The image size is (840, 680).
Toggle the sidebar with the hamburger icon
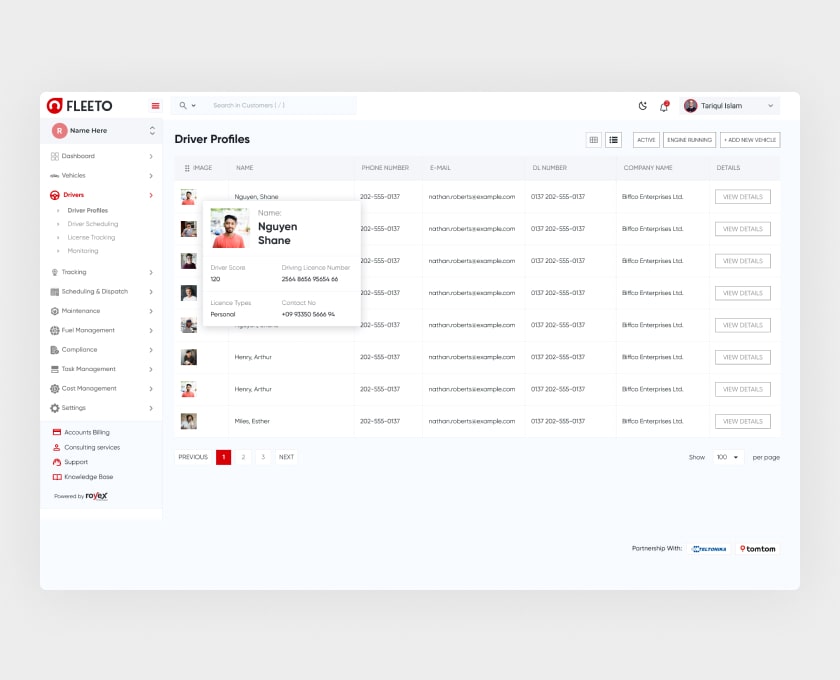tap(155, 106)
